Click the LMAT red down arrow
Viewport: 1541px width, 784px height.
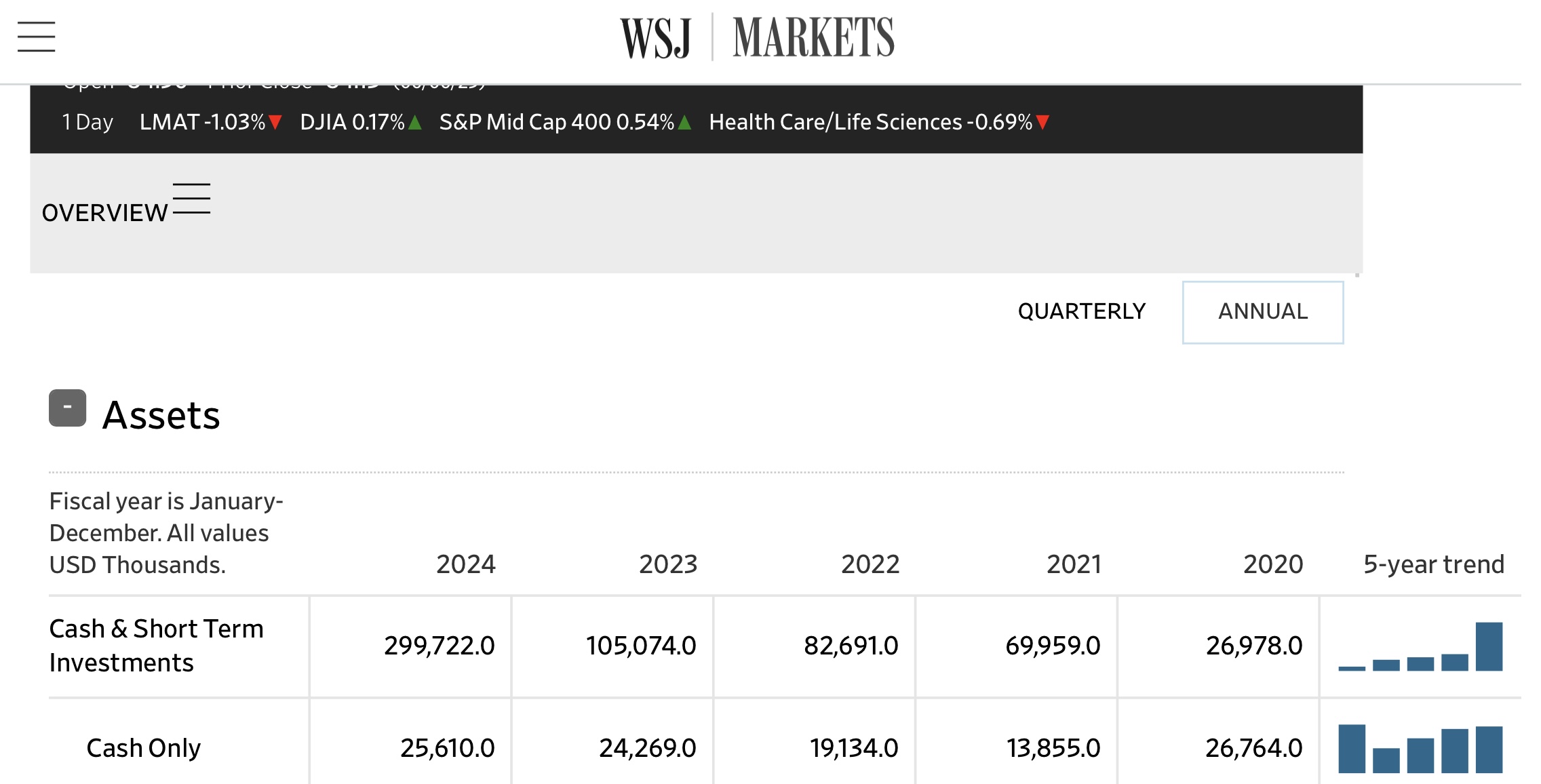[275, 122]
